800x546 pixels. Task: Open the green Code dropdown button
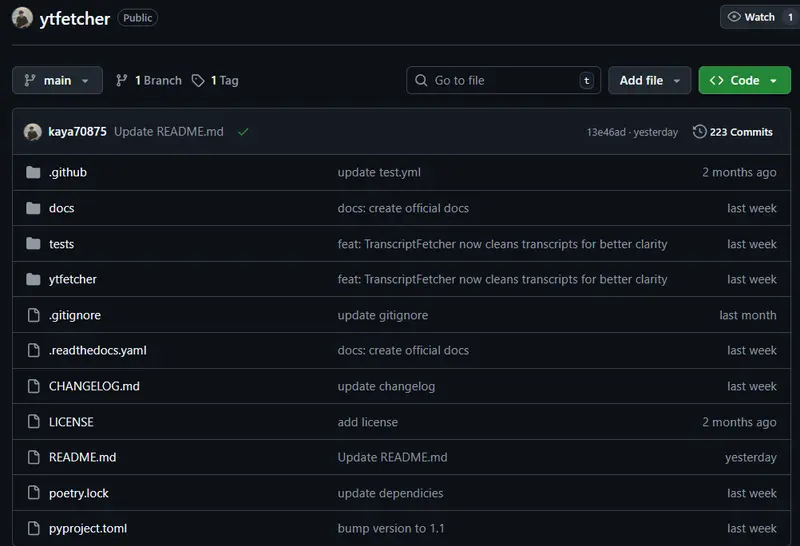click(744, 80)
